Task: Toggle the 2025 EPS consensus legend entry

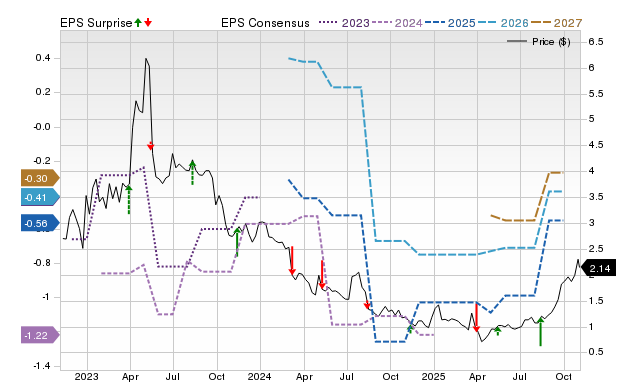Action: pyautogui.click(x=450, y=23)
